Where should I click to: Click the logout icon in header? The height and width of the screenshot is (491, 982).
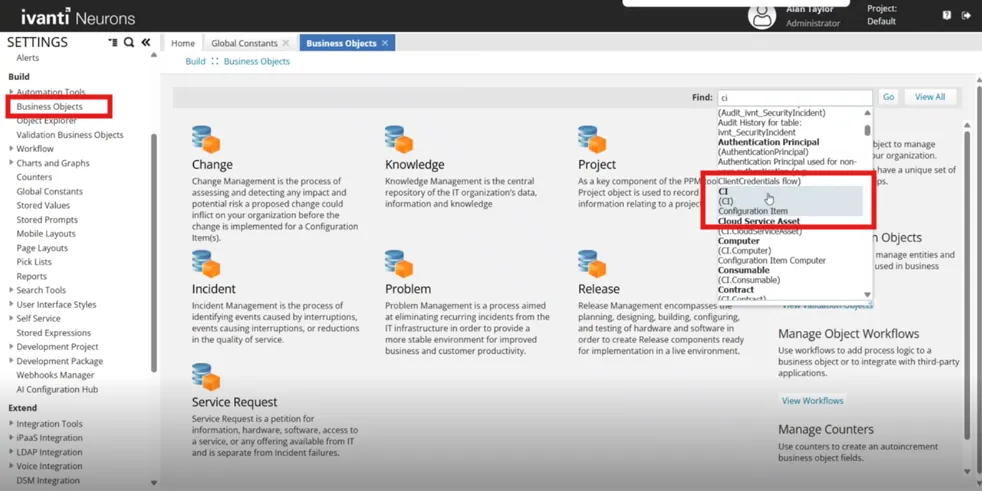click(x=966, y=16)
